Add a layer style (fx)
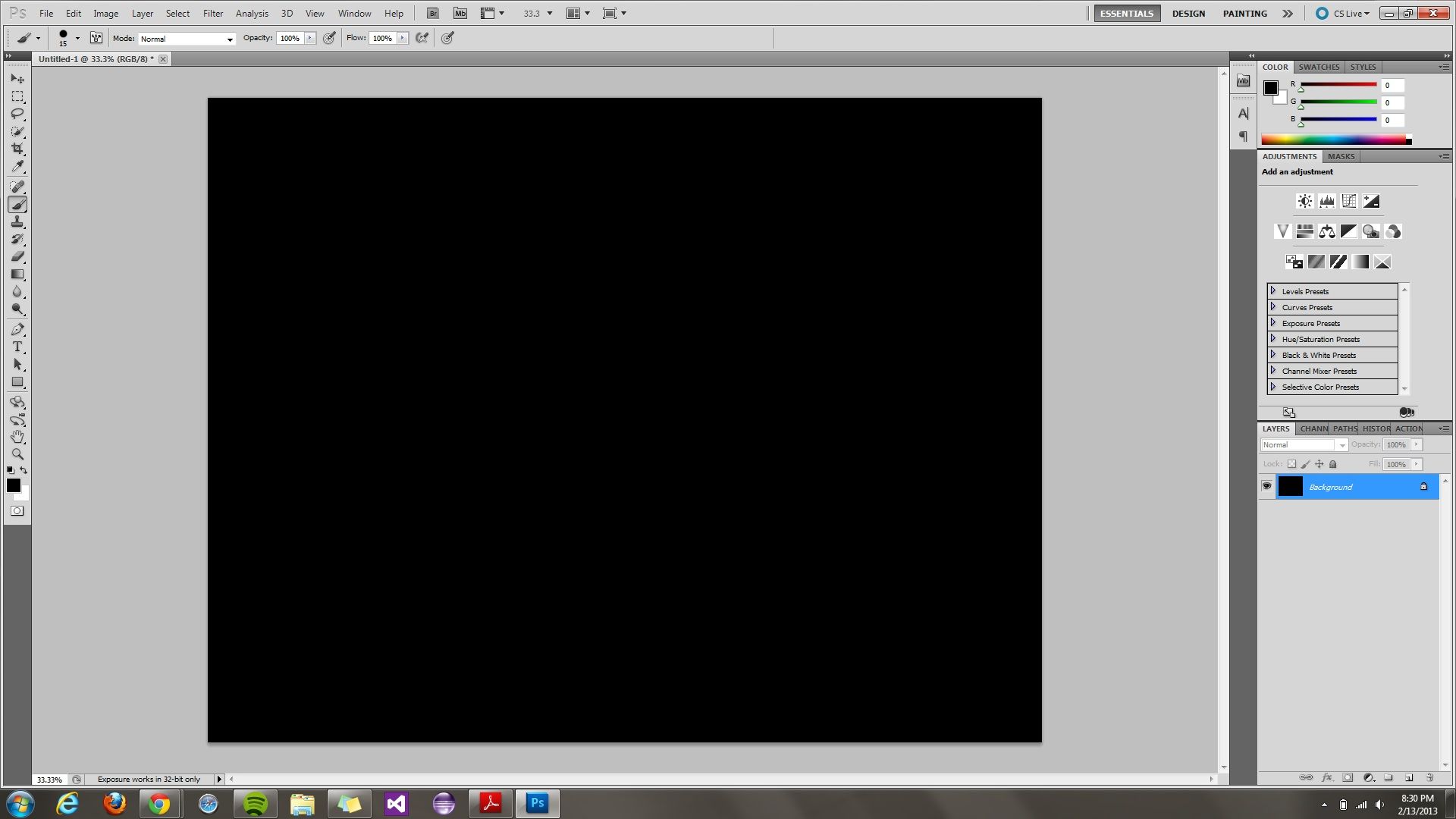The width and height of the screenshot is (1456, 819). pos(1327,777)
